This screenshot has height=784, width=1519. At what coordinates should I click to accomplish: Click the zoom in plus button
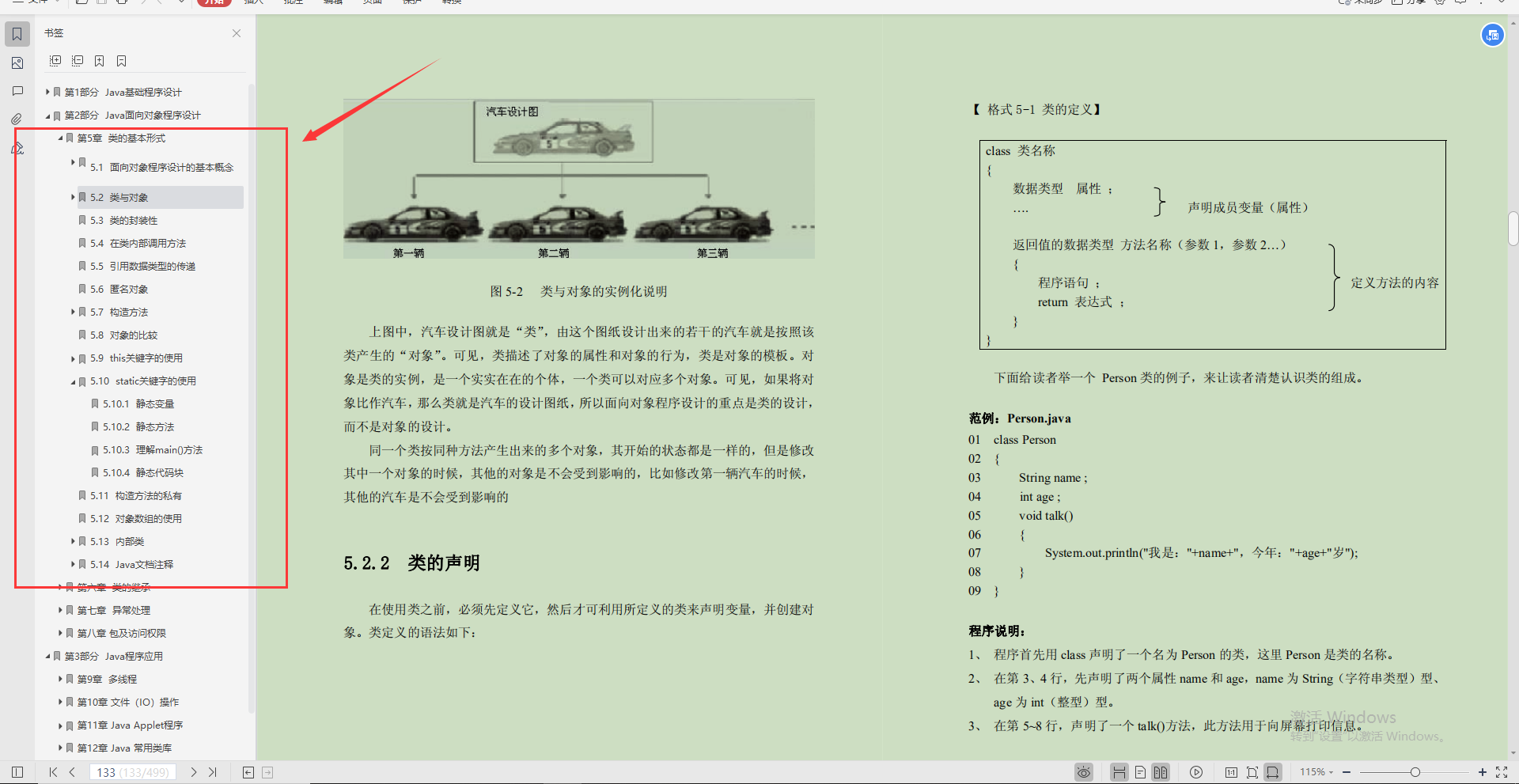tap(1482, 772)
